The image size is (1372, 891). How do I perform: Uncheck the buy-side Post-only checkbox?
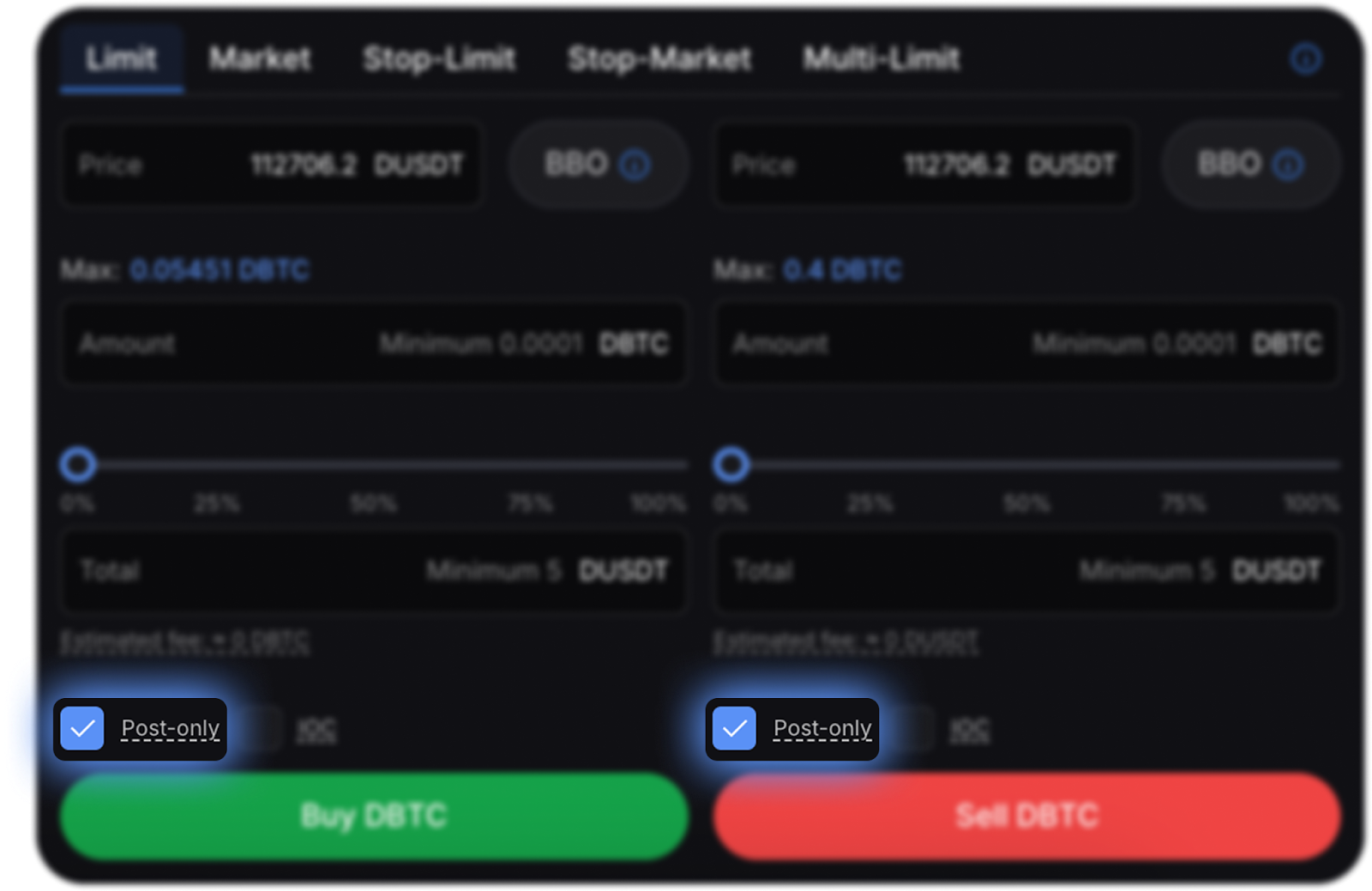[82, 729]
